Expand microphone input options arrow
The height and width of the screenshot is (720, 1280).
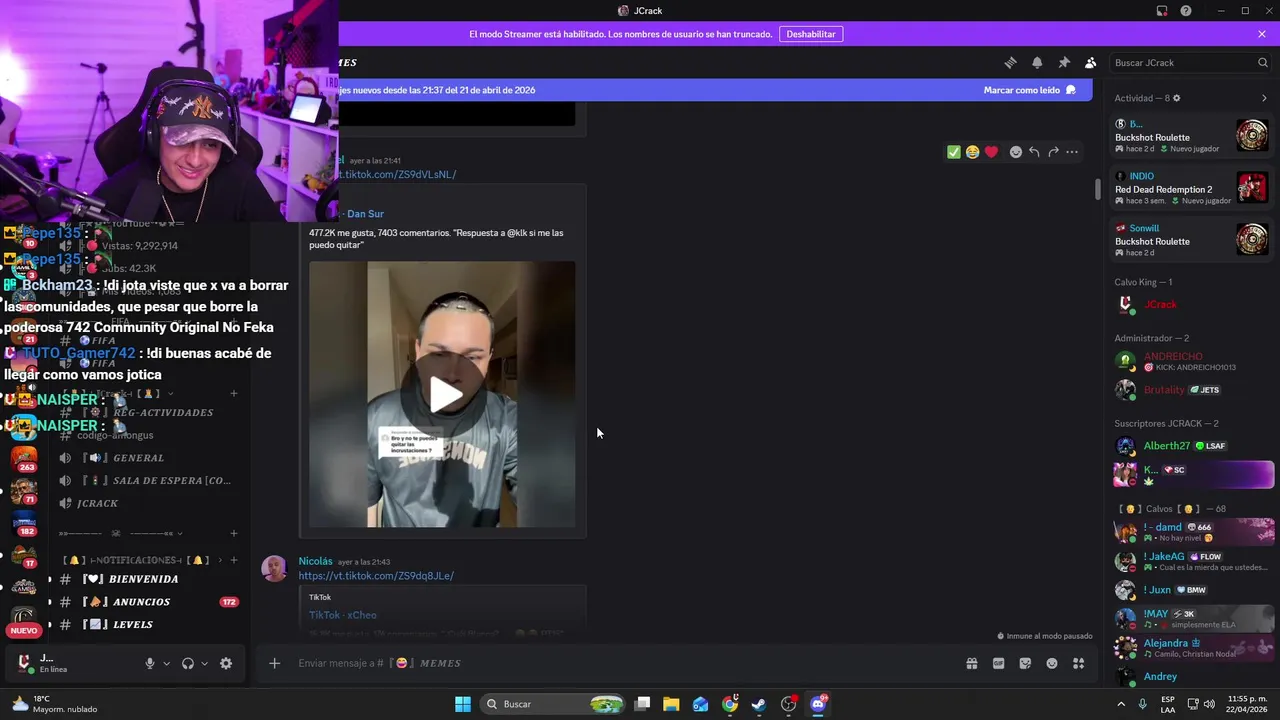tap(166, 663)
